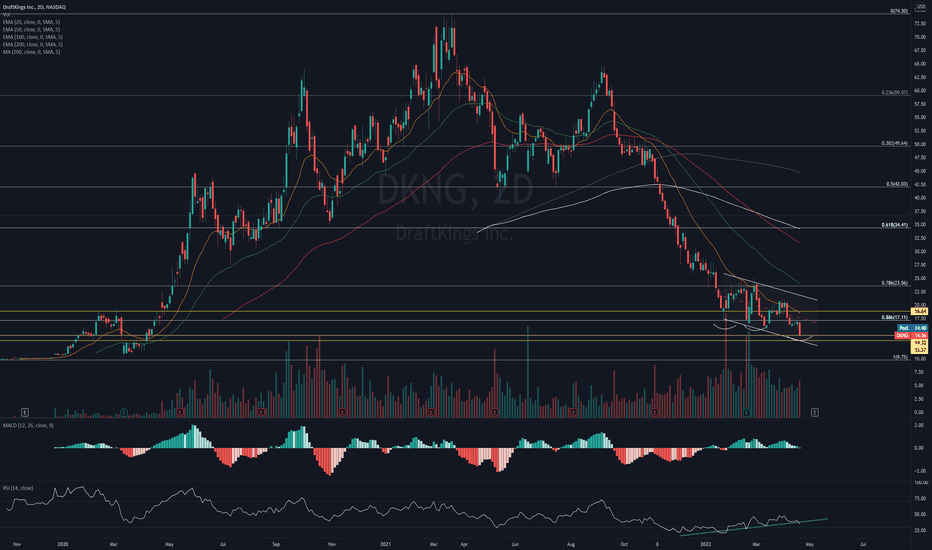Click the 60.00 price scale value
Screen dimensions: 932x550
tap(920, 90)
